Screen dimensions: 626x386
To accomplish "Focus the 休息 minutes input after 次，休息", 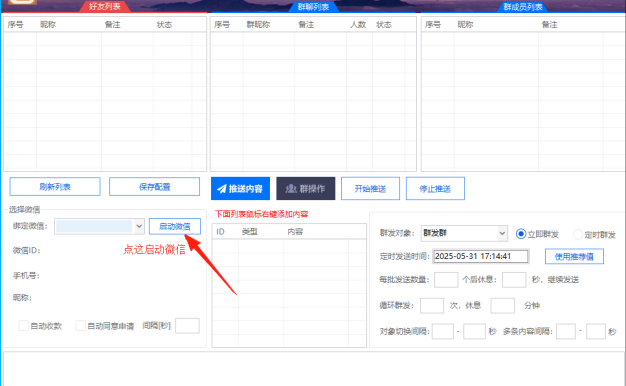I will coord(503,306).
